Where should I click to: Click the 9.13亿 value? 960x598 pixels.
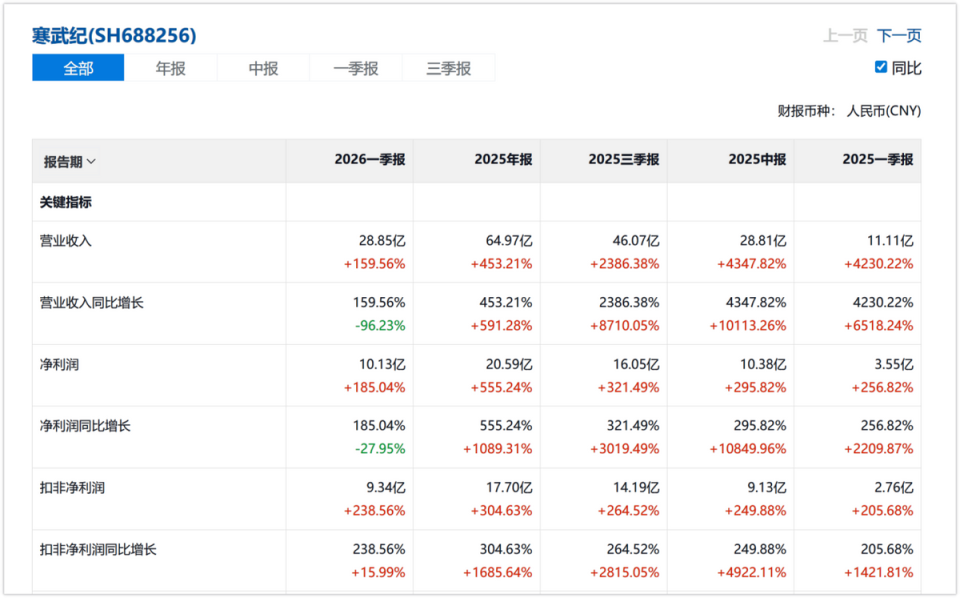(x=767, y=488)
